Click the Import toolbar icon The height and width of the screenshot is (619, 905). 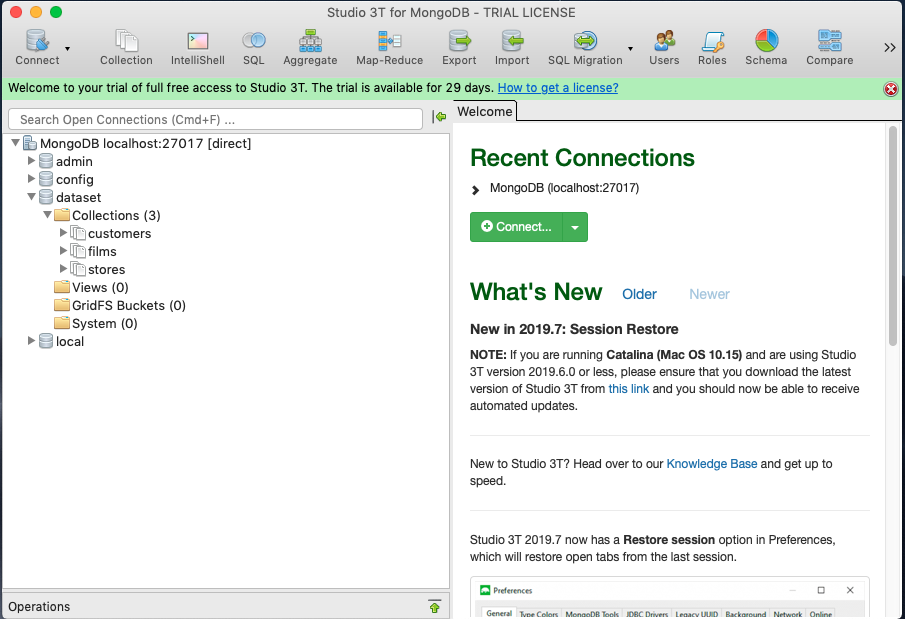pos(512,47)
